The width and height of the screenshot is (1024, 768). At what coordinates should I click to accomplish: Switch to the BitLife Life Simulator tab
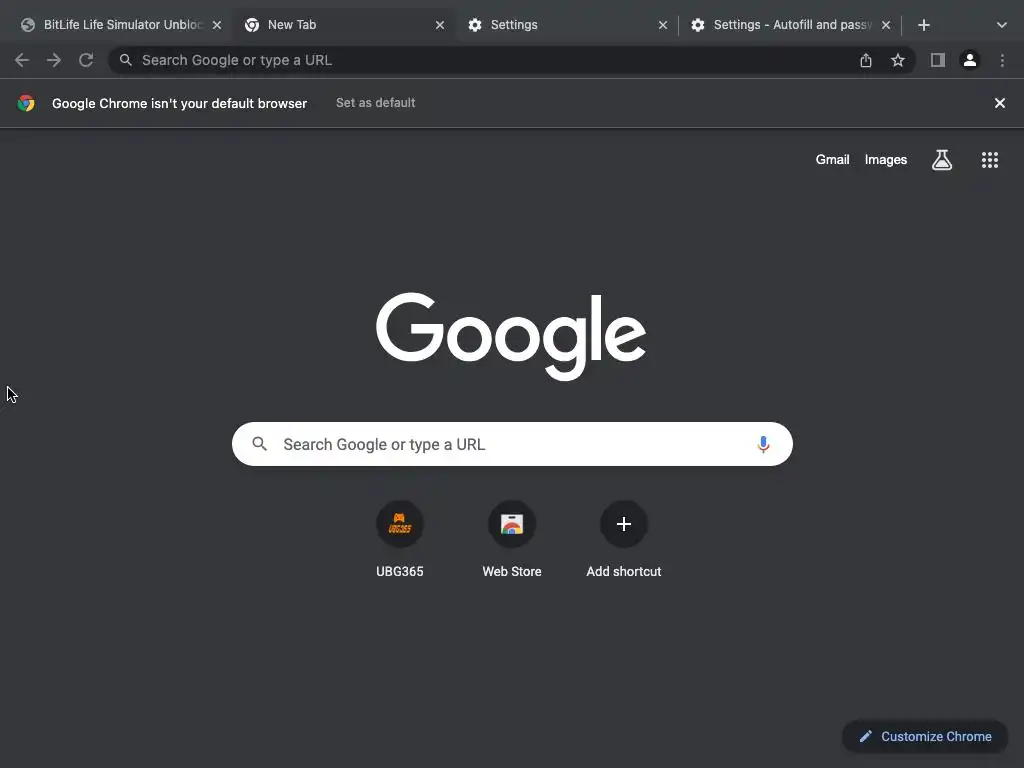[x=120, y=25]
